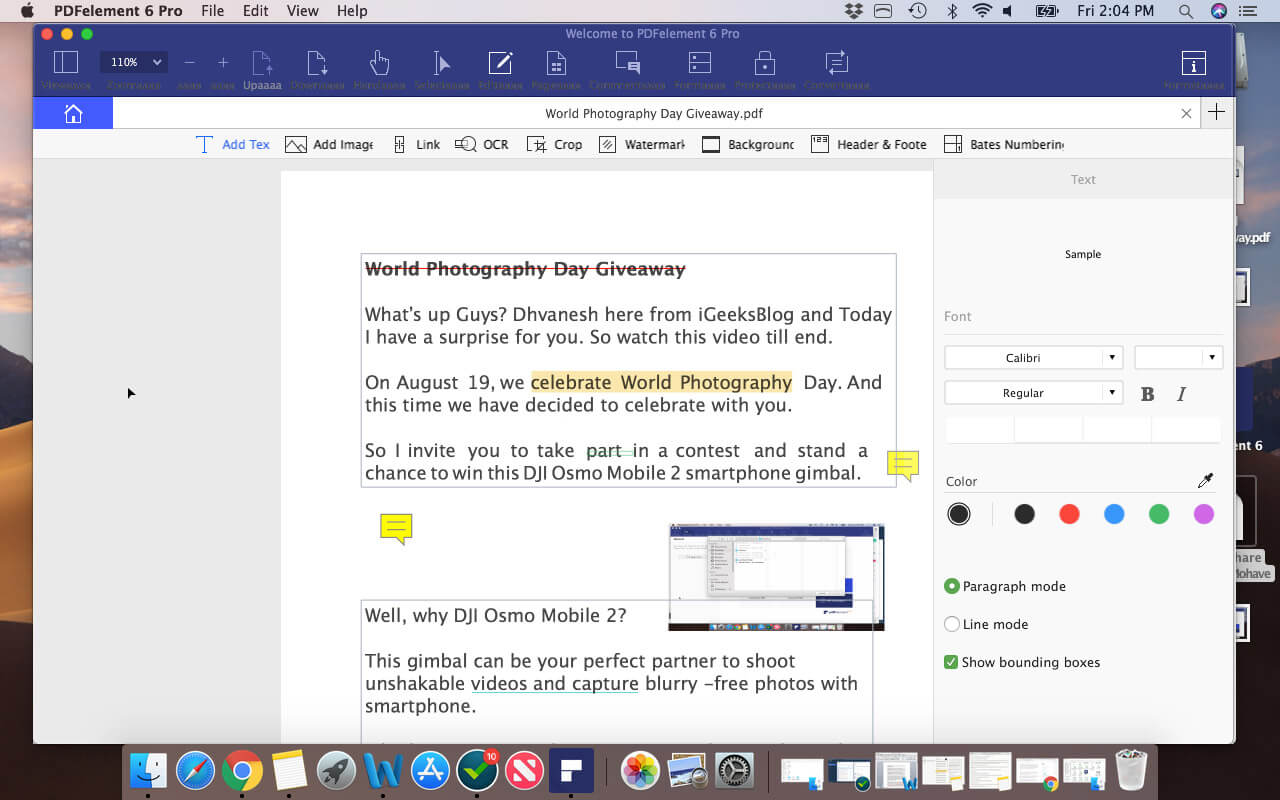Image resolution: width=1280 pixels, height=800 pixels.
Task: Uncheck Show bounding boxes
Action: (x=951, y=662)
